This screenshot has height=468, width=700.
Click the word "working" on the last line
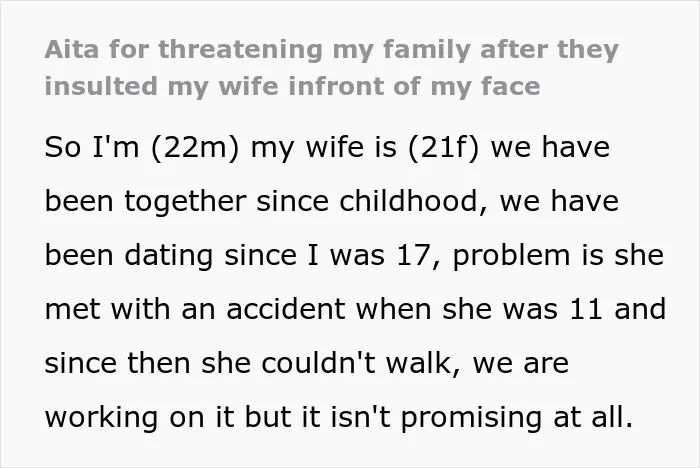click(x=101, y=418)
